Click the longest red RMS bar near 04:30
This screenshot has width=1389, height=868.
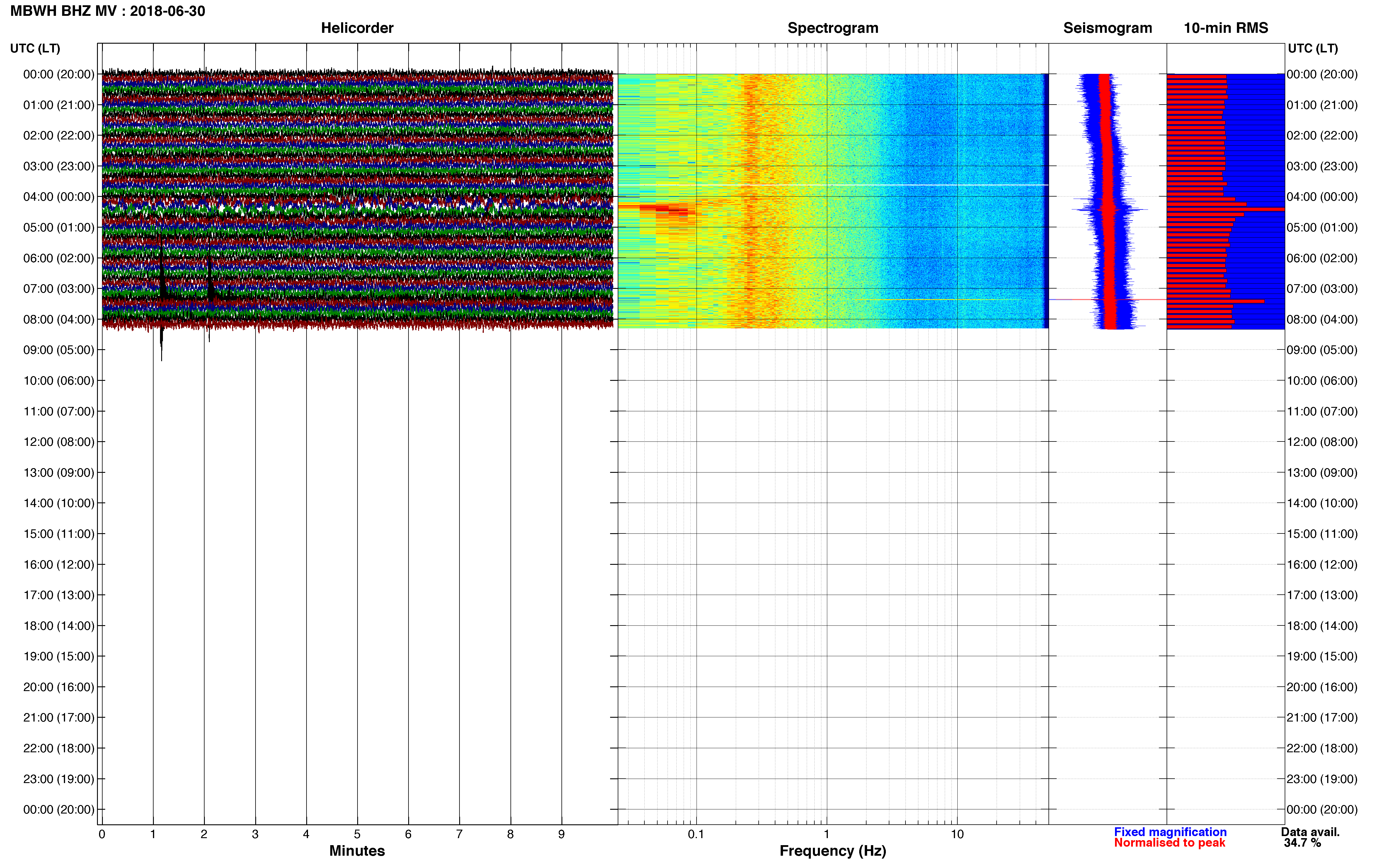coord(1226,209)
